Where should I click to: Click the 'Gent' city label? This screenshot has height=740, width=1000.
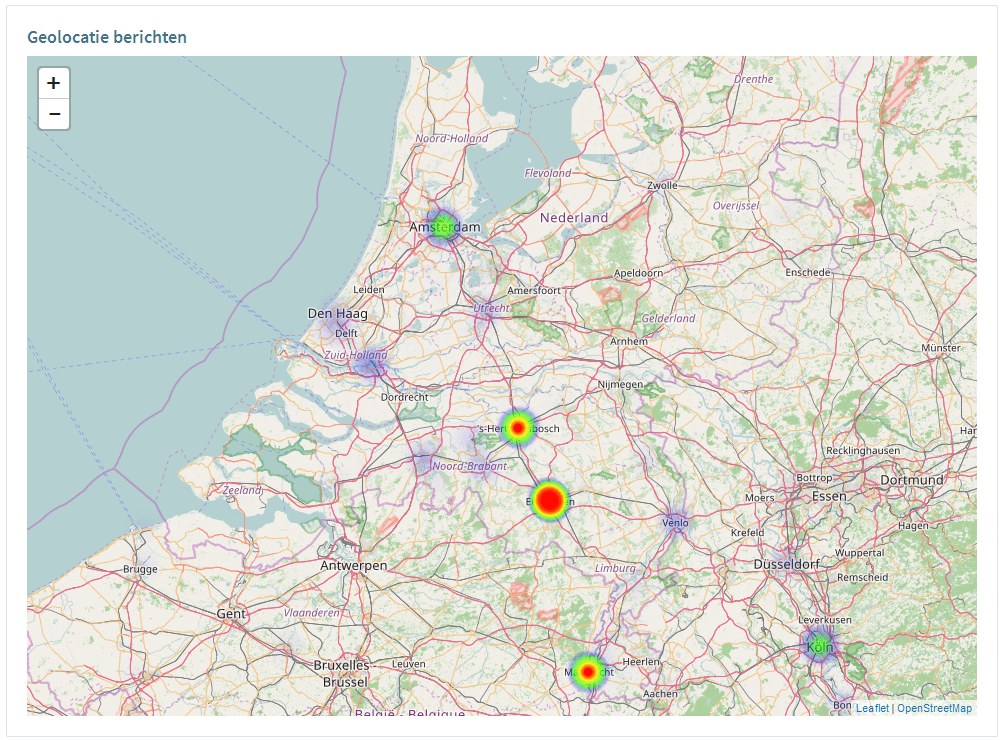click(x=231, y=614)
